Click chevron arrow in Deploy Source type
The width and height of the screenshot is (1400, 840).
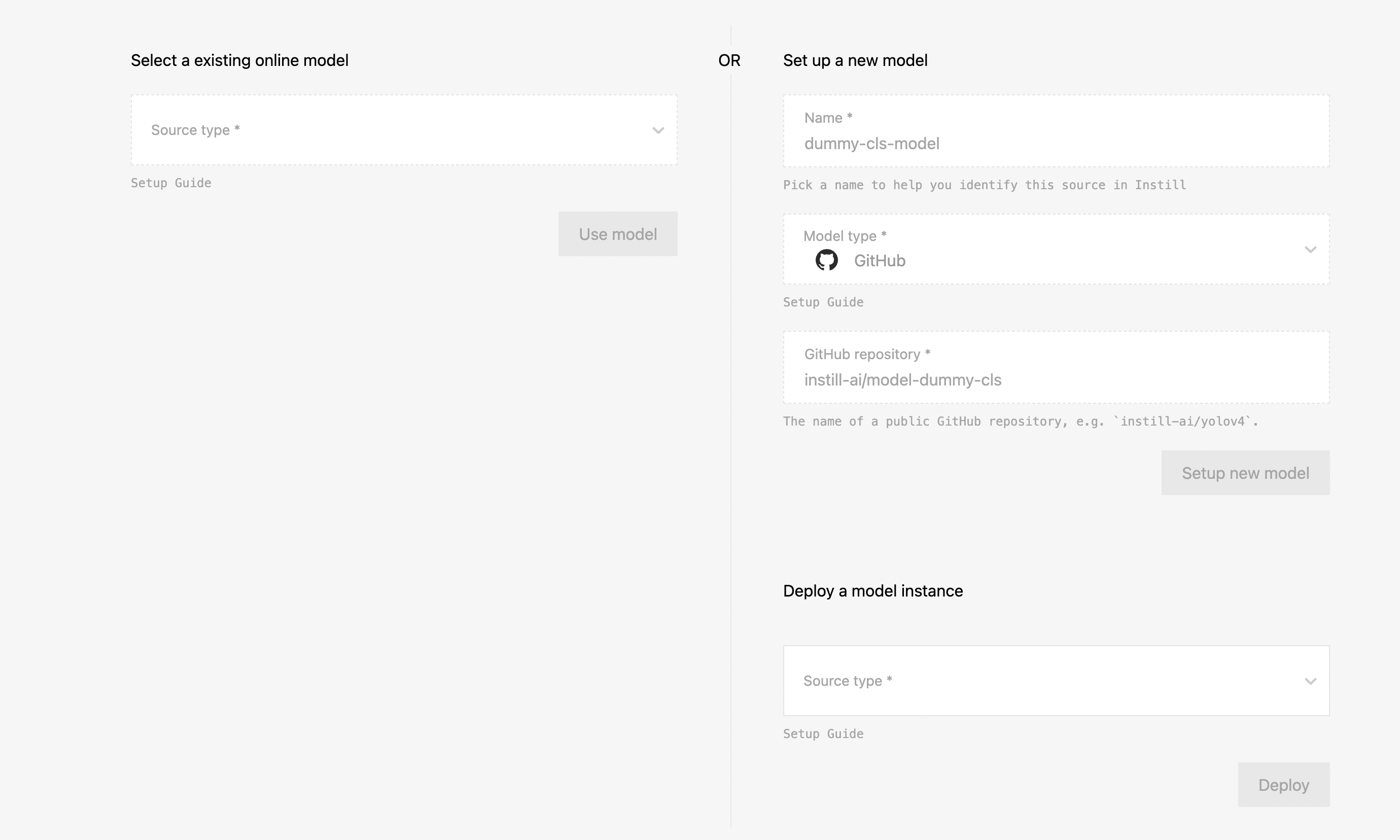(x=1311, y=681)
